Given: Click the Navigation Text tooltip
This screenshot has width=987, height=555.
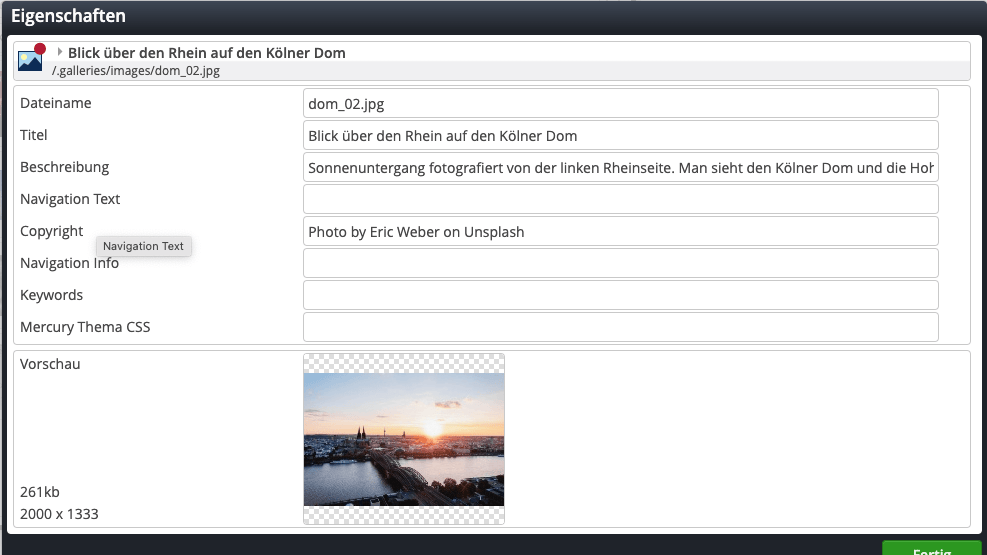Looking at the screenshot, I should (x=143, y=246).
